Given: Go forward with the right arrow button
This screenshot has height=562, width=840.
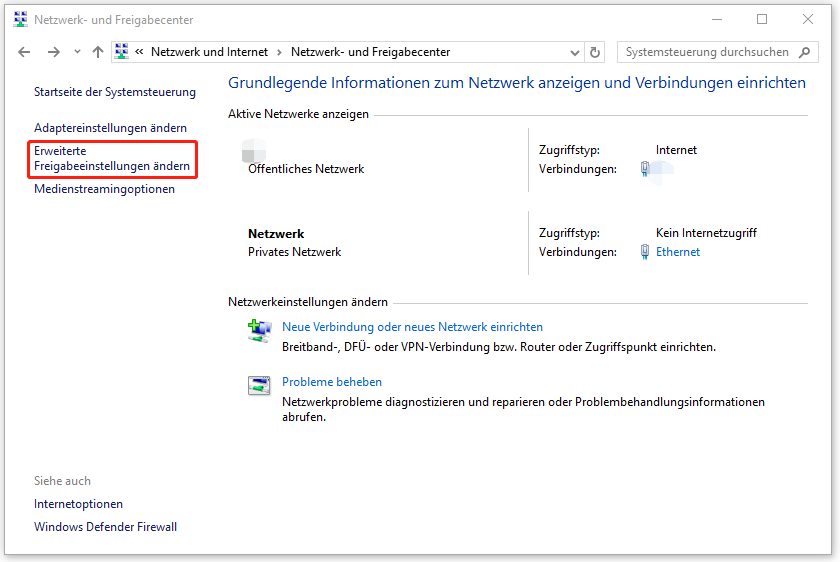Looking at the screenshot, I should [54, 52].
